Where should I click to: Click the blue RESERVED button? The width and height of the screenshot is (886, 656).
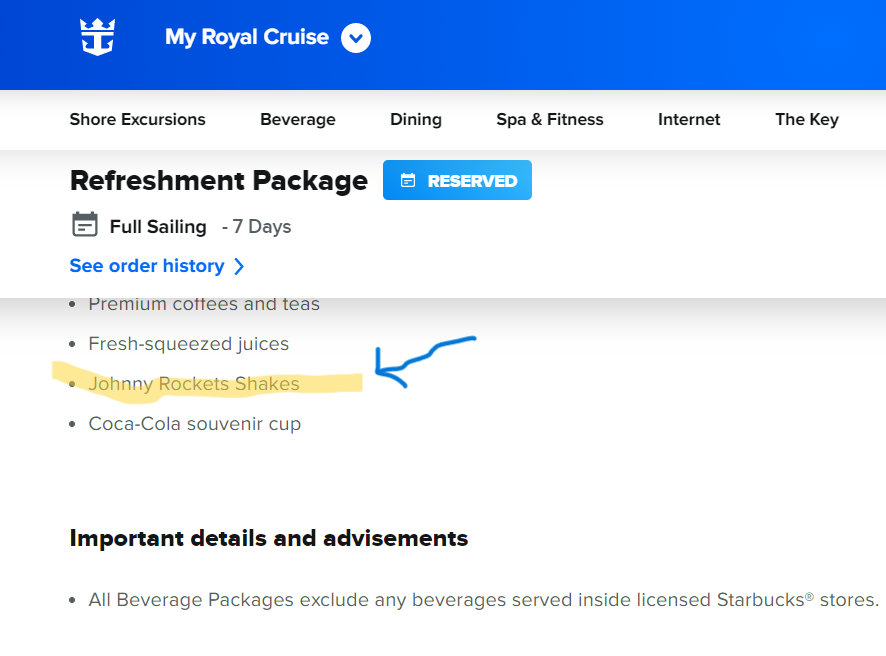click(x=457, y=180)
